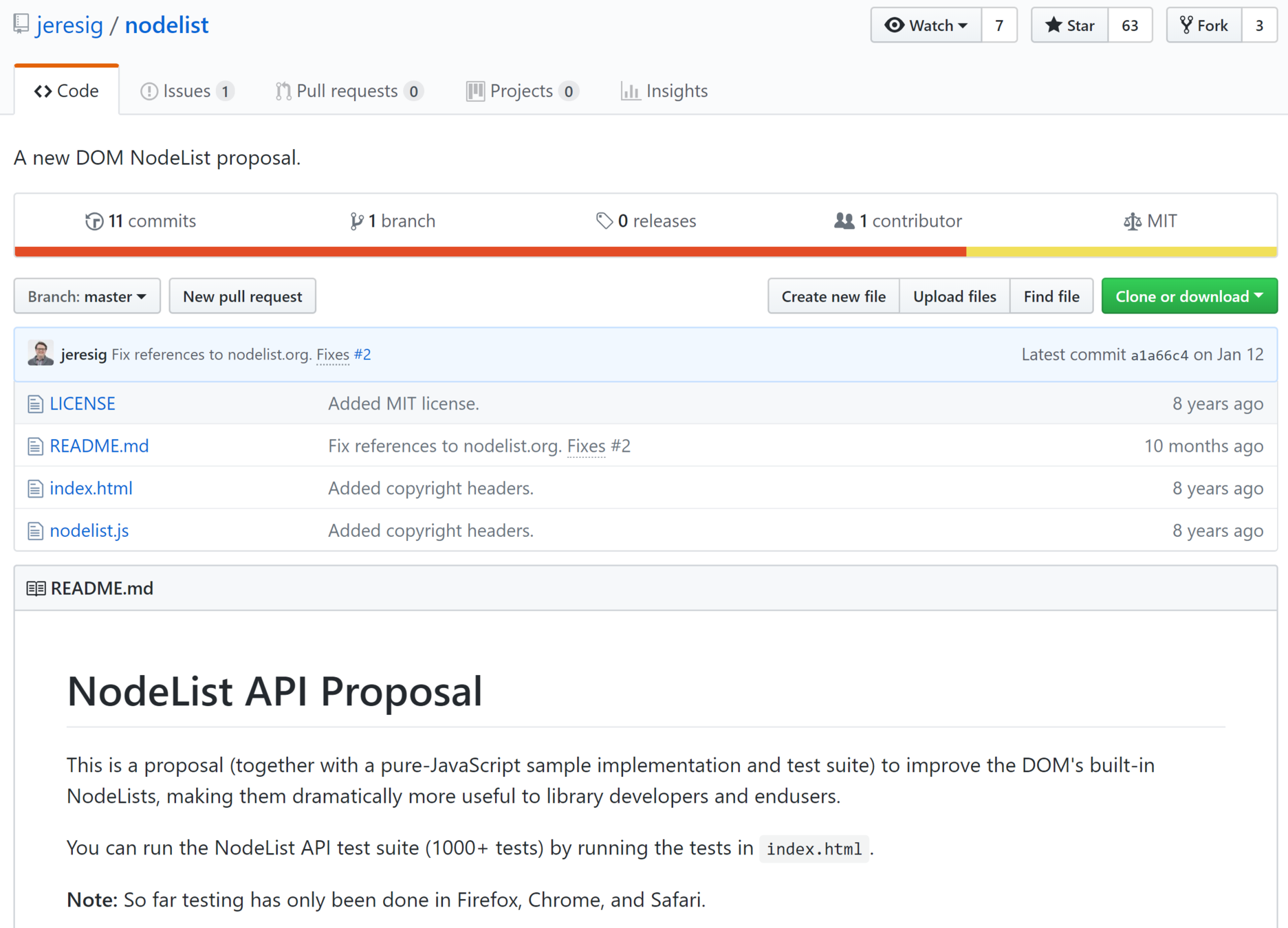Open the jeresig user profile link in title
This screenshot has height=928, width=1288.
(x=69, y=25)
